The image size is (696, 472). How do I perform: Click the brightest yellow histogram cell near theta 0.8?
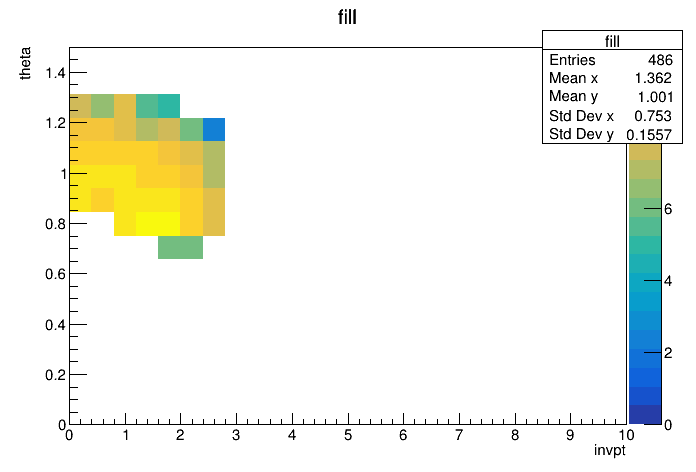(x=158, y=224)
